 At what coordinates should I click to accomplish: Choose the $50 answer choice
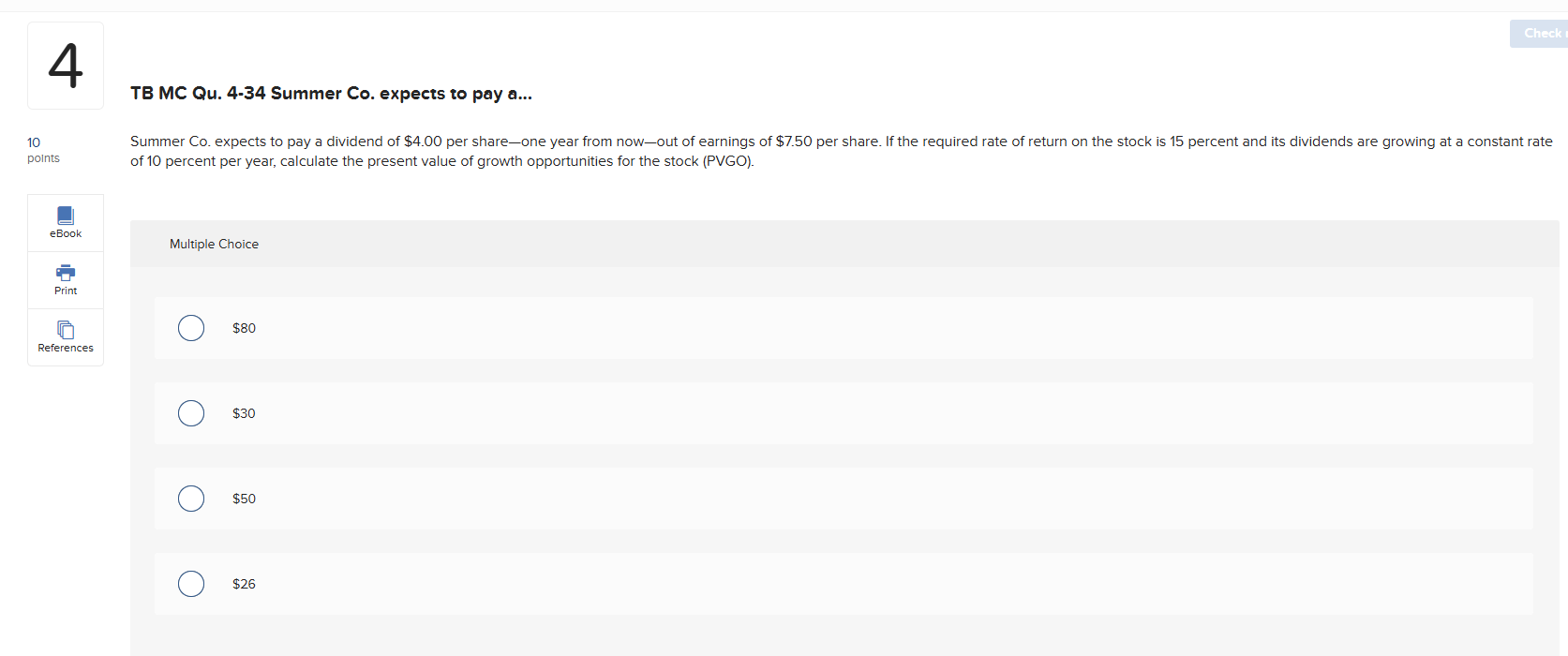[191, 498]
